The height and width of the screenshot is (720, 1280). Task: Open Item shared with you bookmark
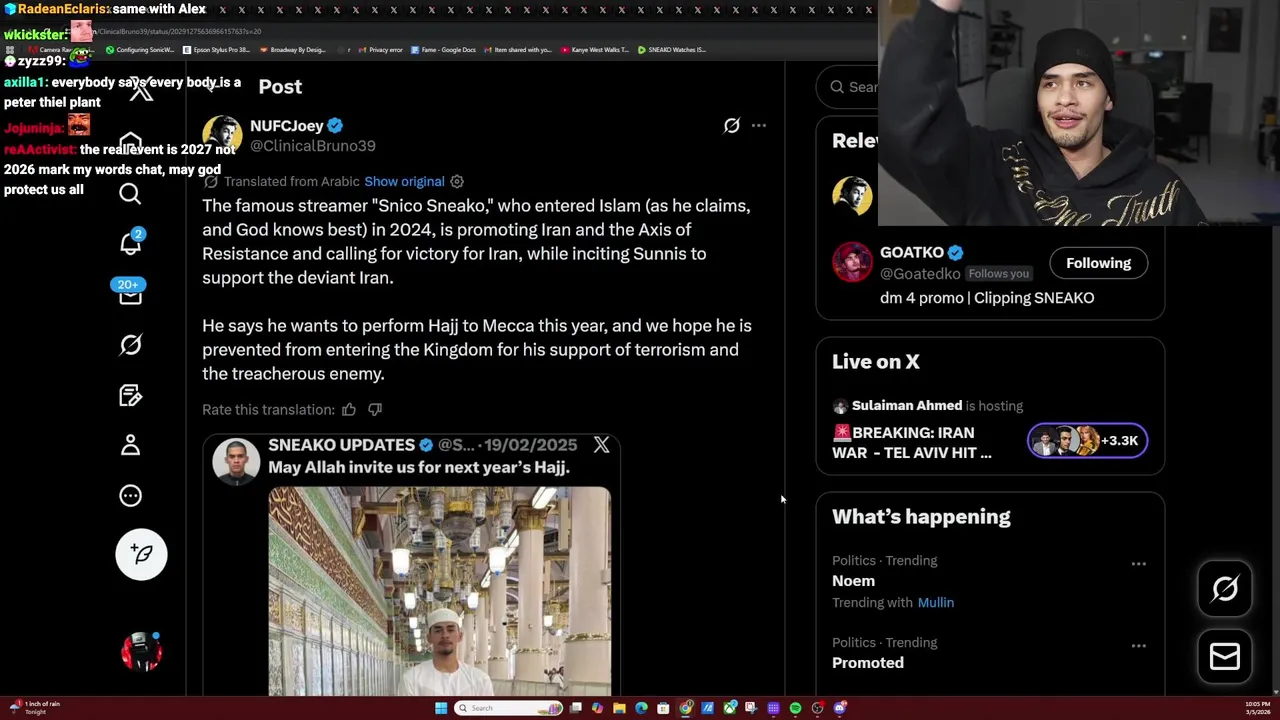coord(518,49)
